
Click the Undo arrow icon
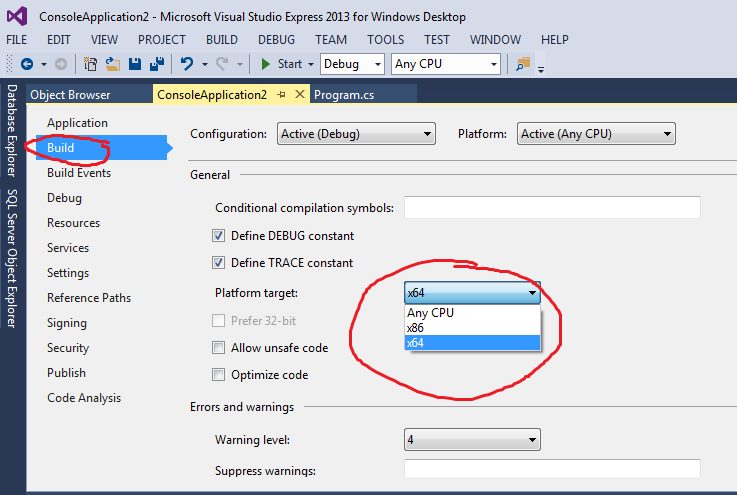point(185,64)
